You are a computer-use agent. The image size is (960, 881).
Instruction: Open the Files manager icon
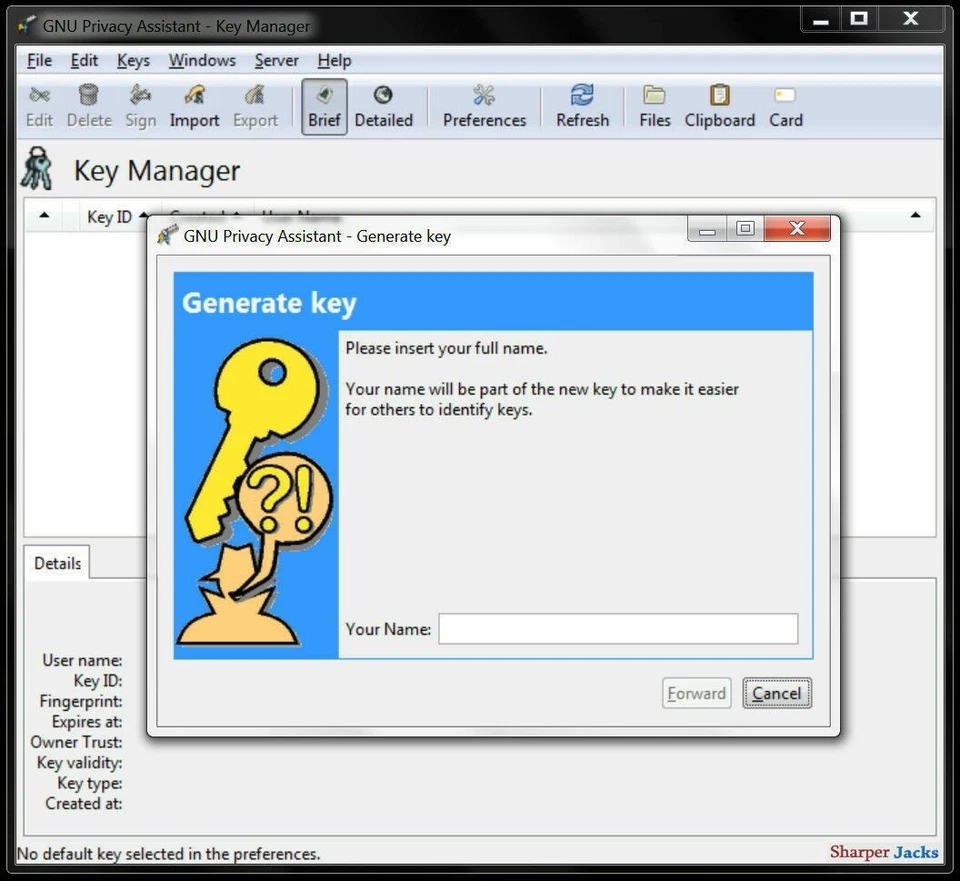(653, 105)
